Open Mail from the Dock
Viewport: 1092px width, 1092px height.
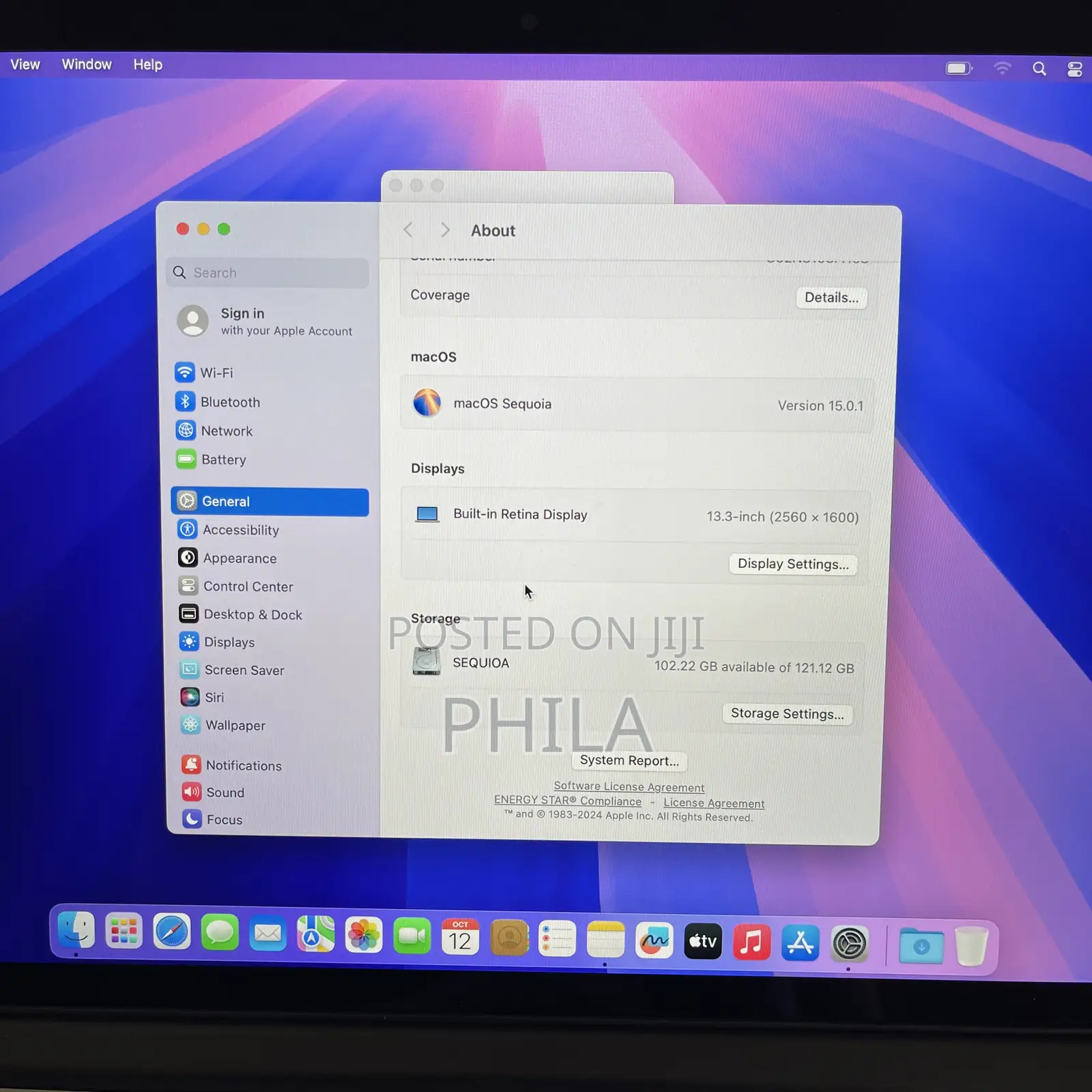tap(268, 933)
